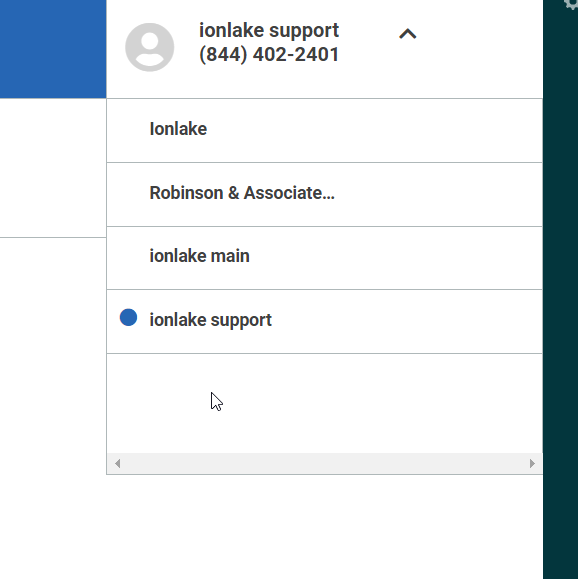Click blank space left of Ionlake label

point(128,130)
